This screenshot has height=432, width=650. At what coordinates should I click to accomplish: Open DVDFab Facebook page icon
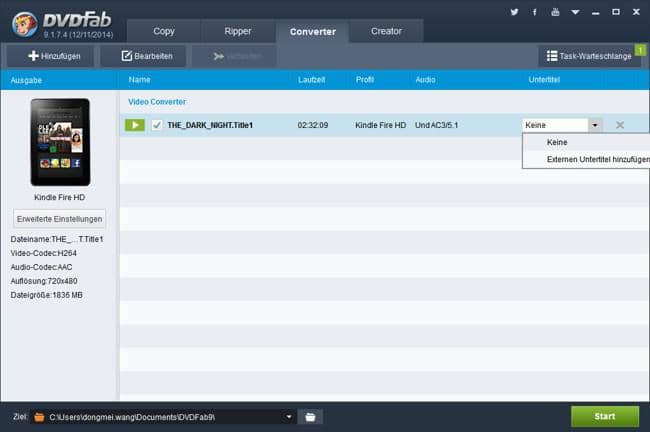tap(535, 12)
